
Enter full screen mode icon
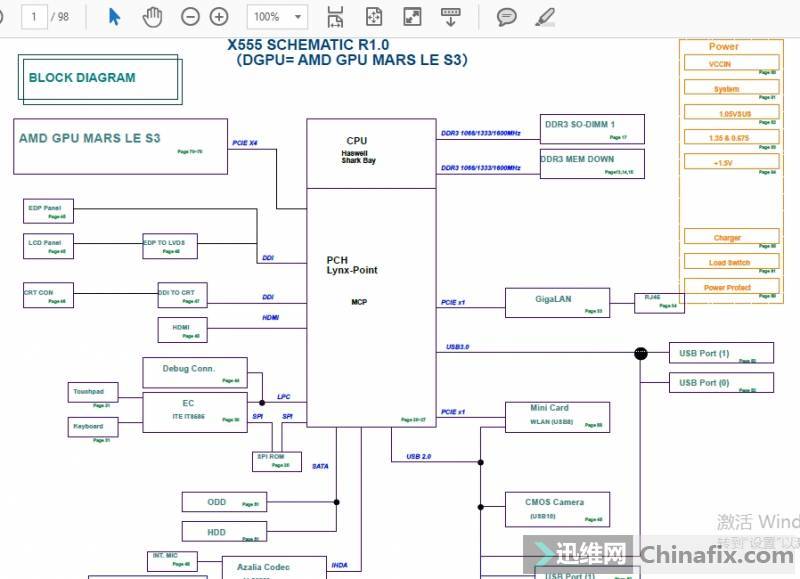click(412, 17)
